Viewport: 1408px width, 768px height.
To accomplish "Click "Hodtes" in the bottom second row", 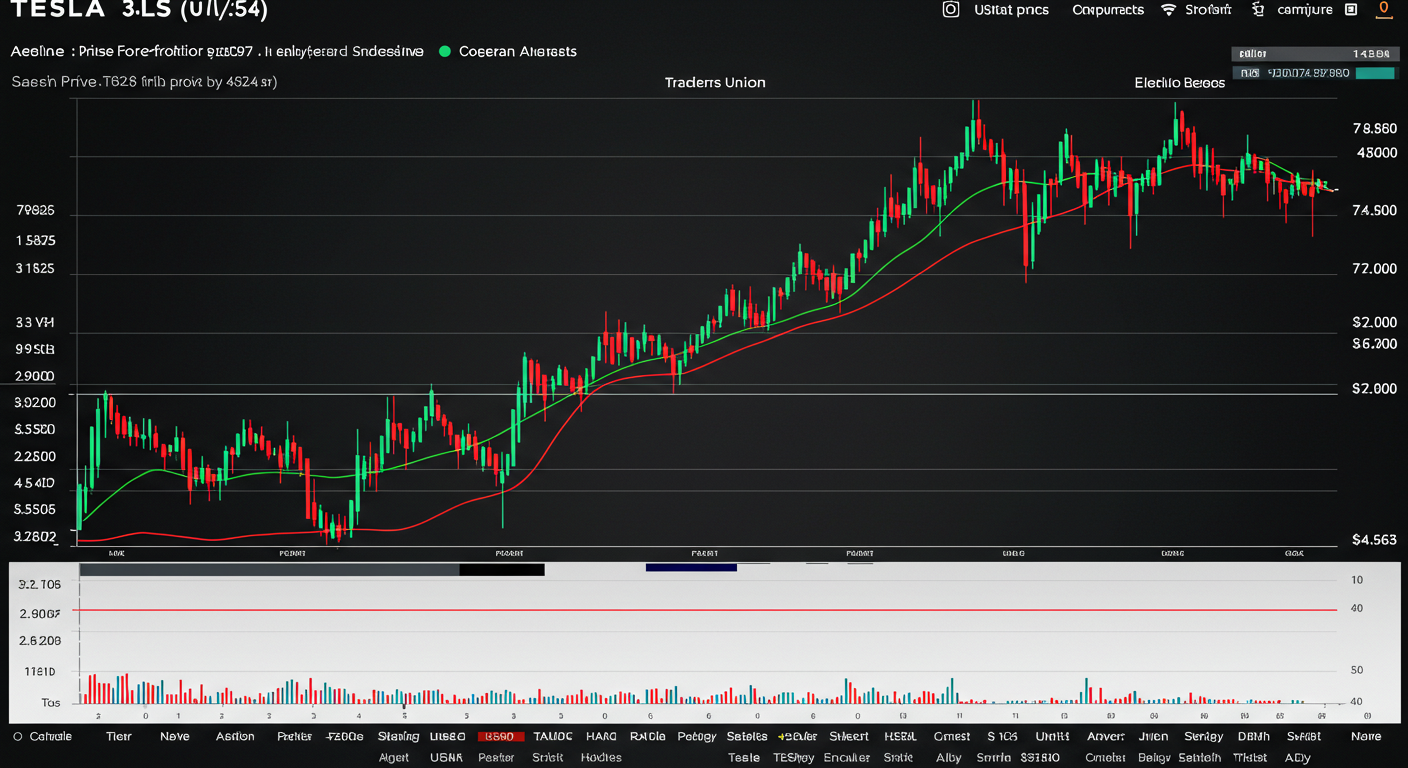I will [x=601, y=757].
